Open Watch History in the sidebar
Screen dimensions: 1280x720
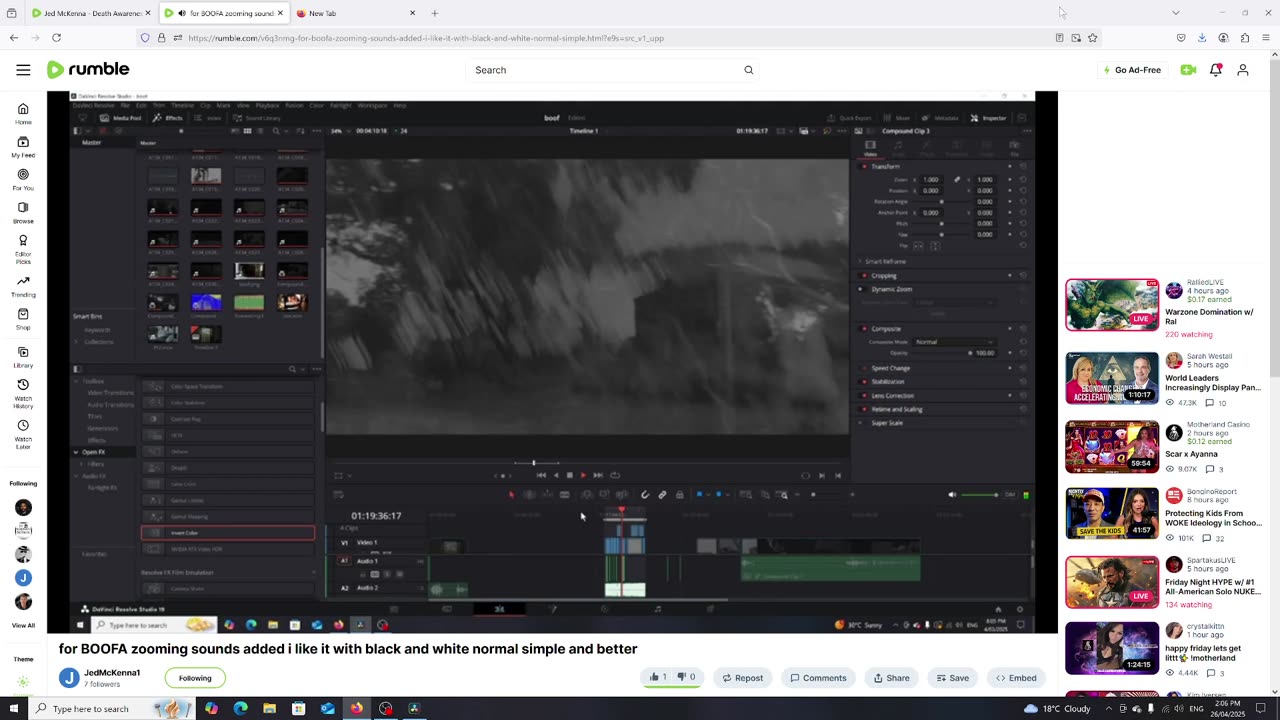23,394
